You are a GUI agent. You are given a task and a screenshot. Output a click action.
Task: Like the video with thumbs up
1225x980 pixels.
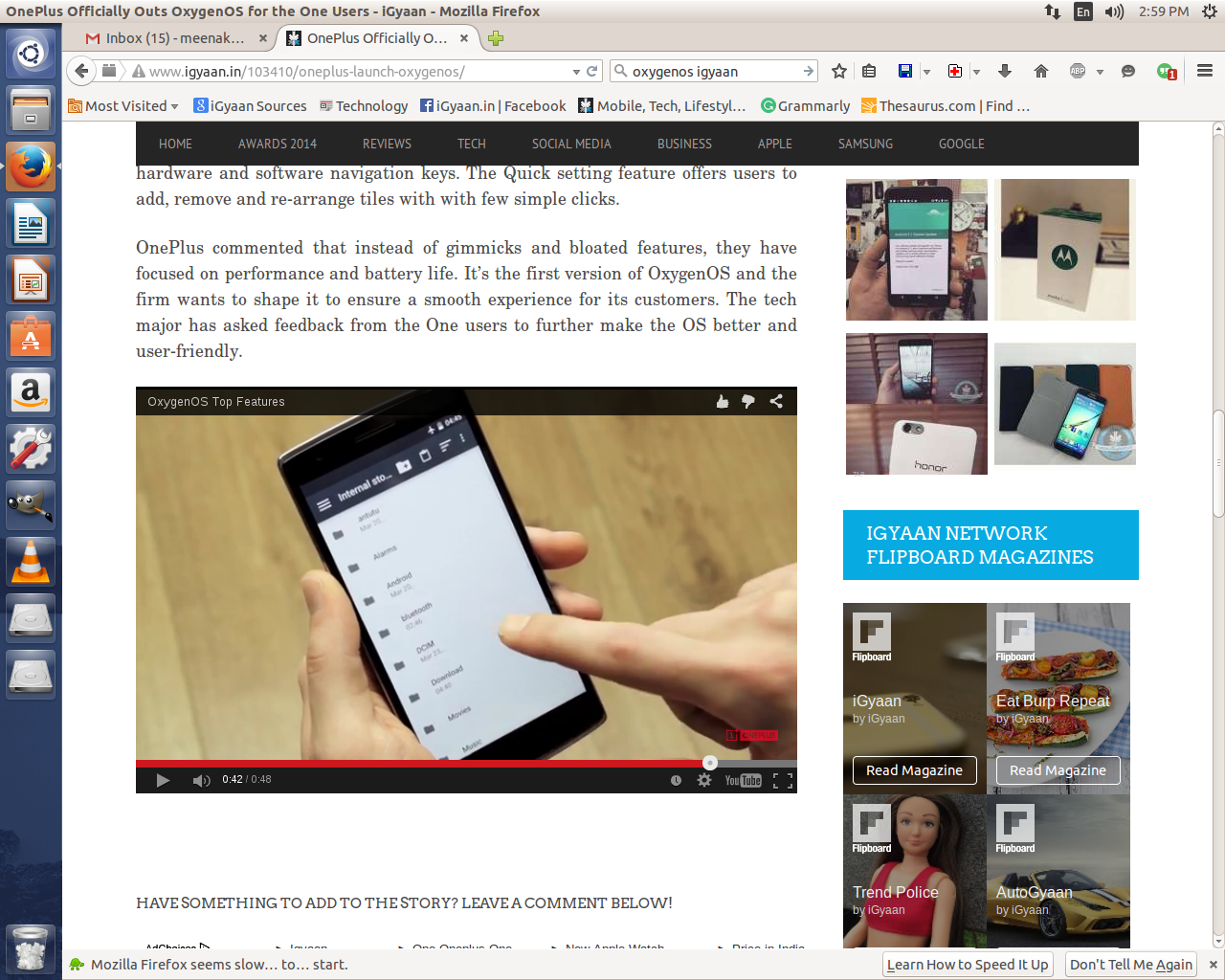tap(723, 401)
